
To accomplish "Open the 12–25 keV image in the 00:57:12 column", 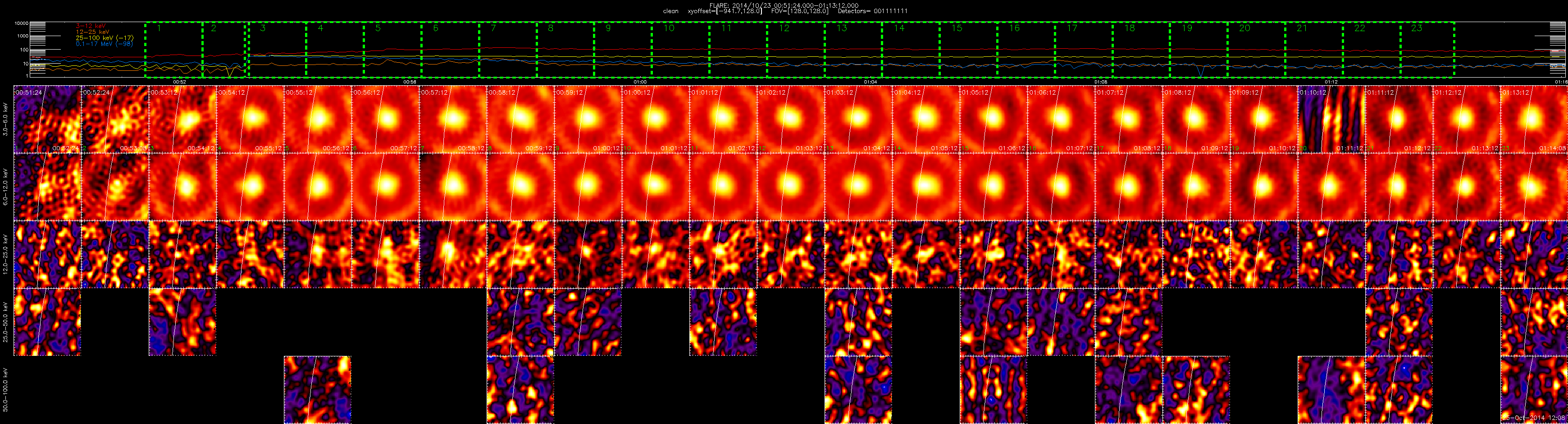I will coord(452,255).
